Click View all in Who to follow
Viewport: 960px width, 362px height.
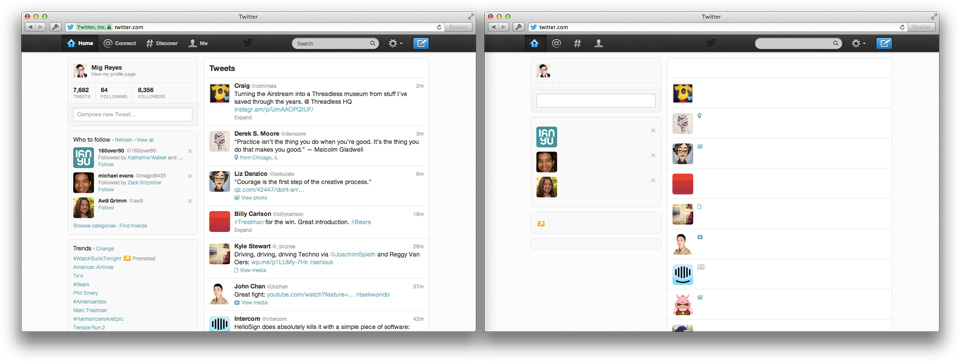pos(145,140)
